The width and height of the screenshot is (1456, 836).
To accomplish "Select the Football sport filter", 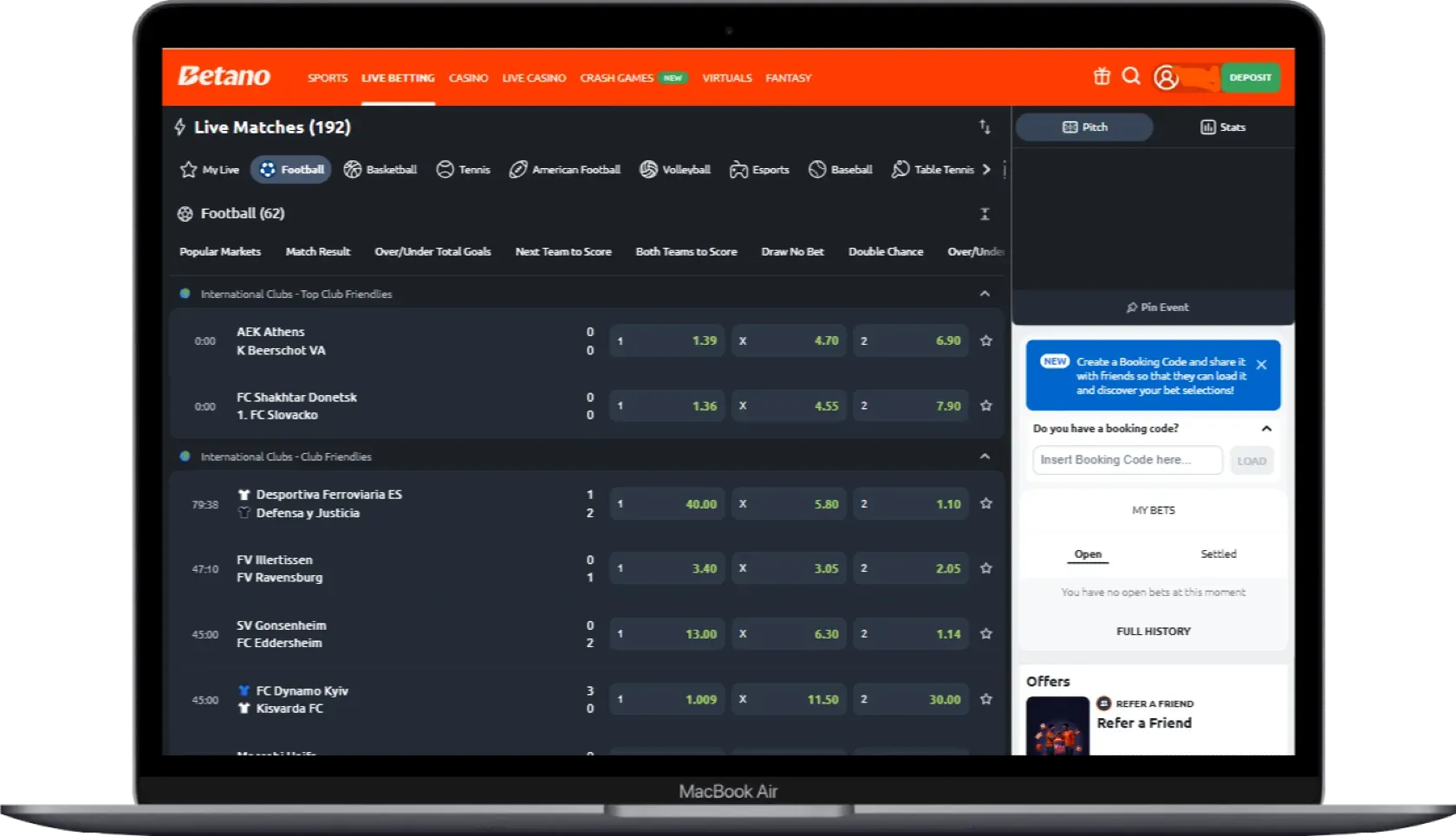I will click(291, 170).
